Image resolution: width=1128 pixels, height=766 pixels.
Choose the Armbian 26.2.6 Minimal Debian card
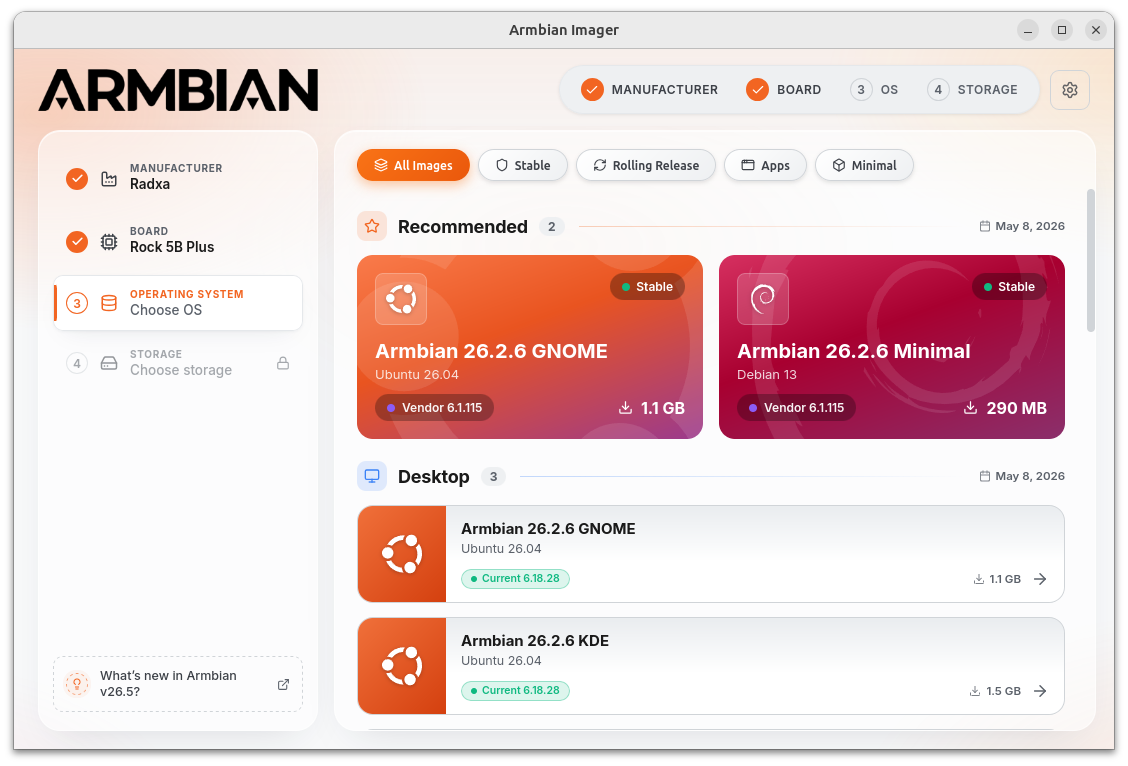891,347
